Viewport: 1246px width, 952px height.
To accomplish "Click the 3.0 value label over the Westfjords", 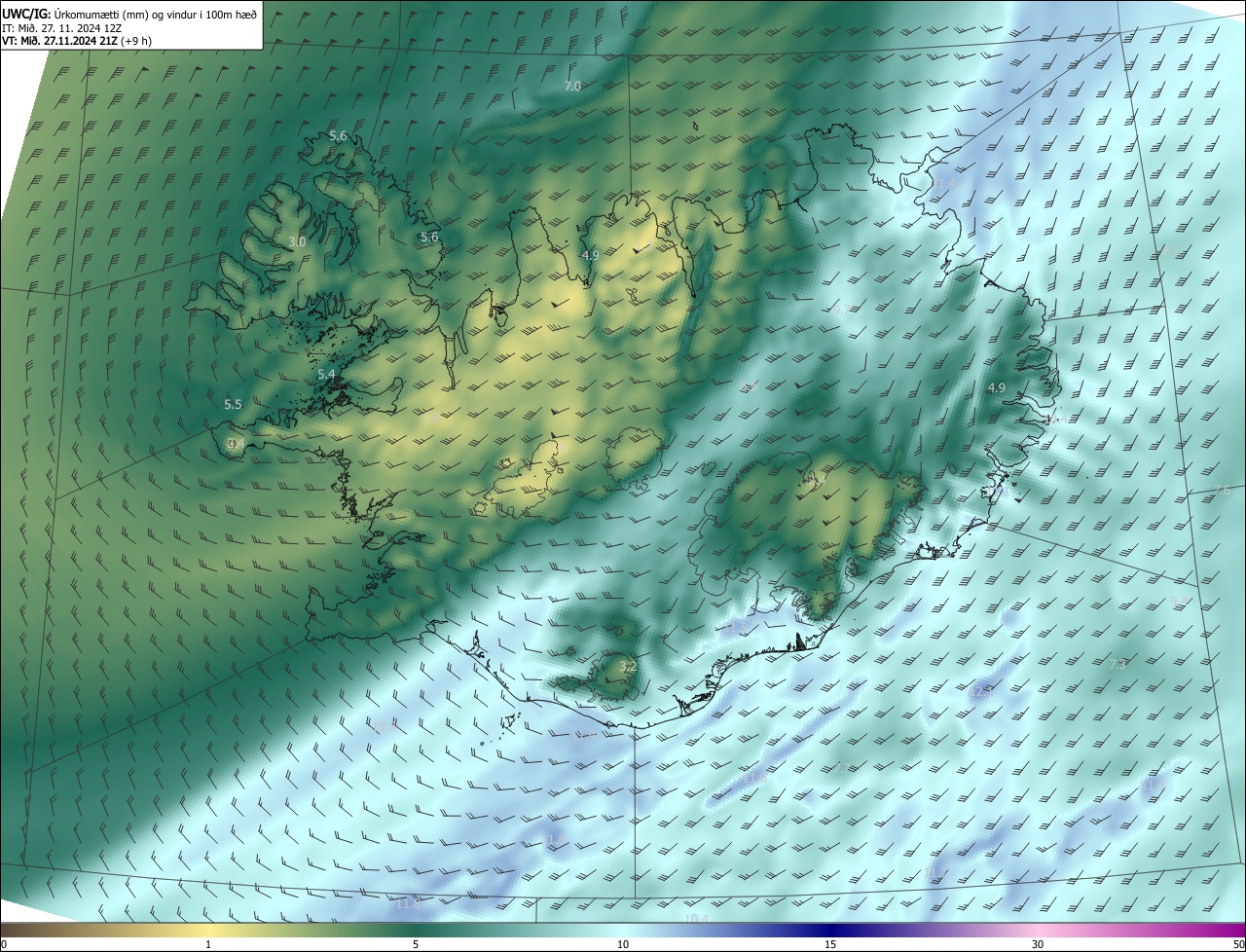I will tap(297, 241).
